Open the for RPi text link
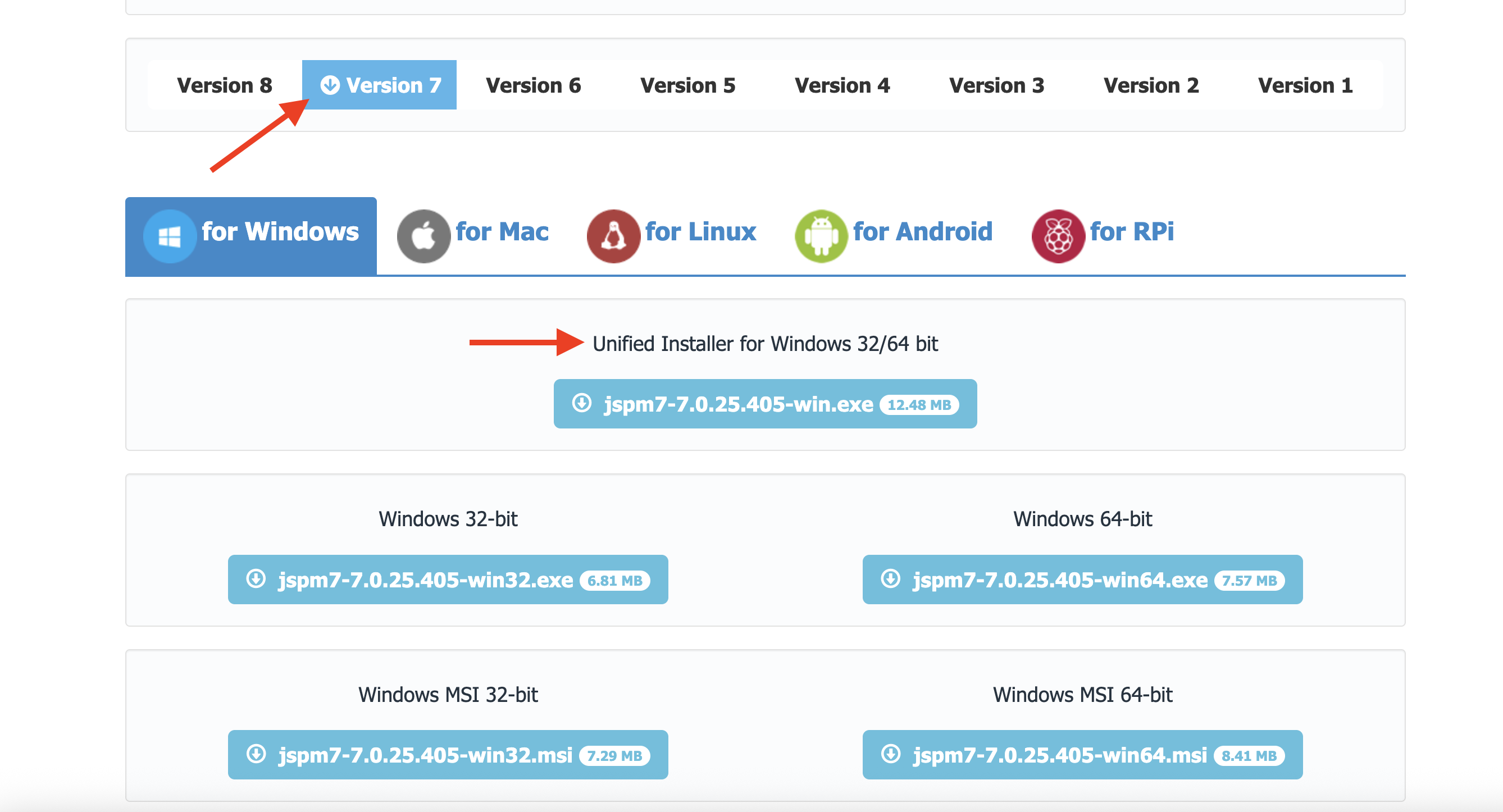Image resolution: width=1503 pixels, height=812 pixels. (x=1132, y=231)
